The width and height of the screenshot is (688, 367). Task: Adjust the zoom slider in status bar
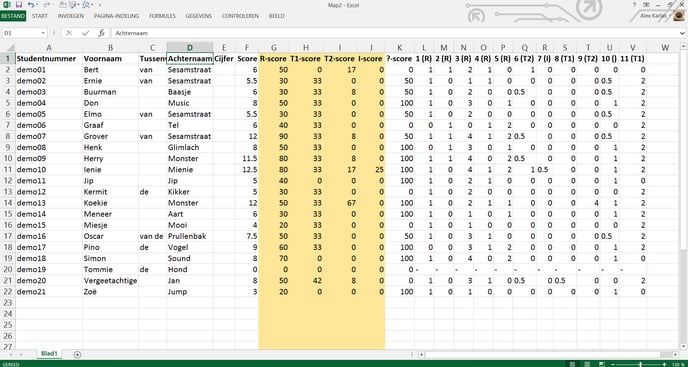[640, 364]
